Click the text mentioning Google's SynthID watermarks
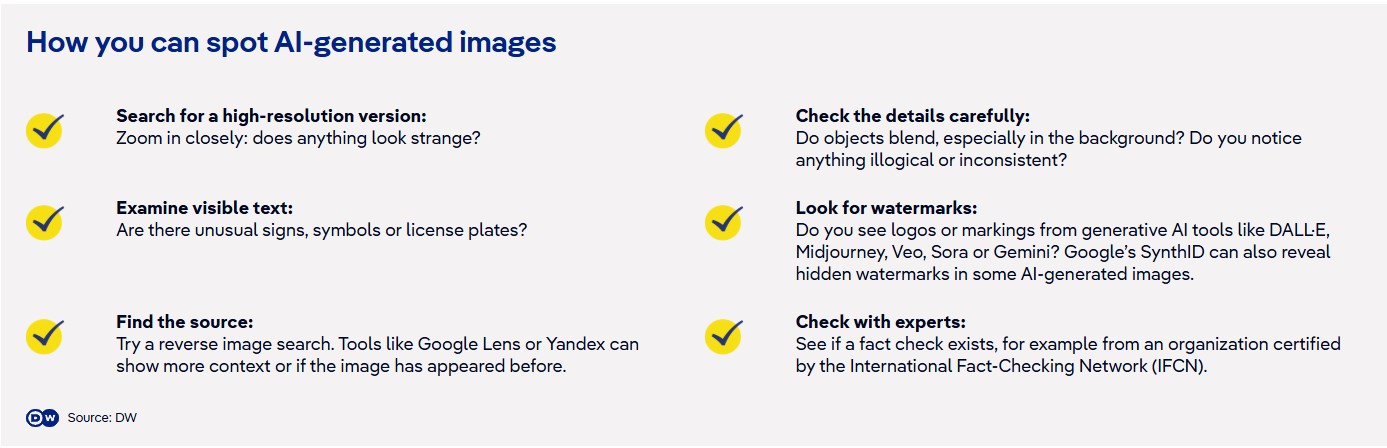Image resolution: width=1387 pixels, height=448 pixels. (1063, 252)
